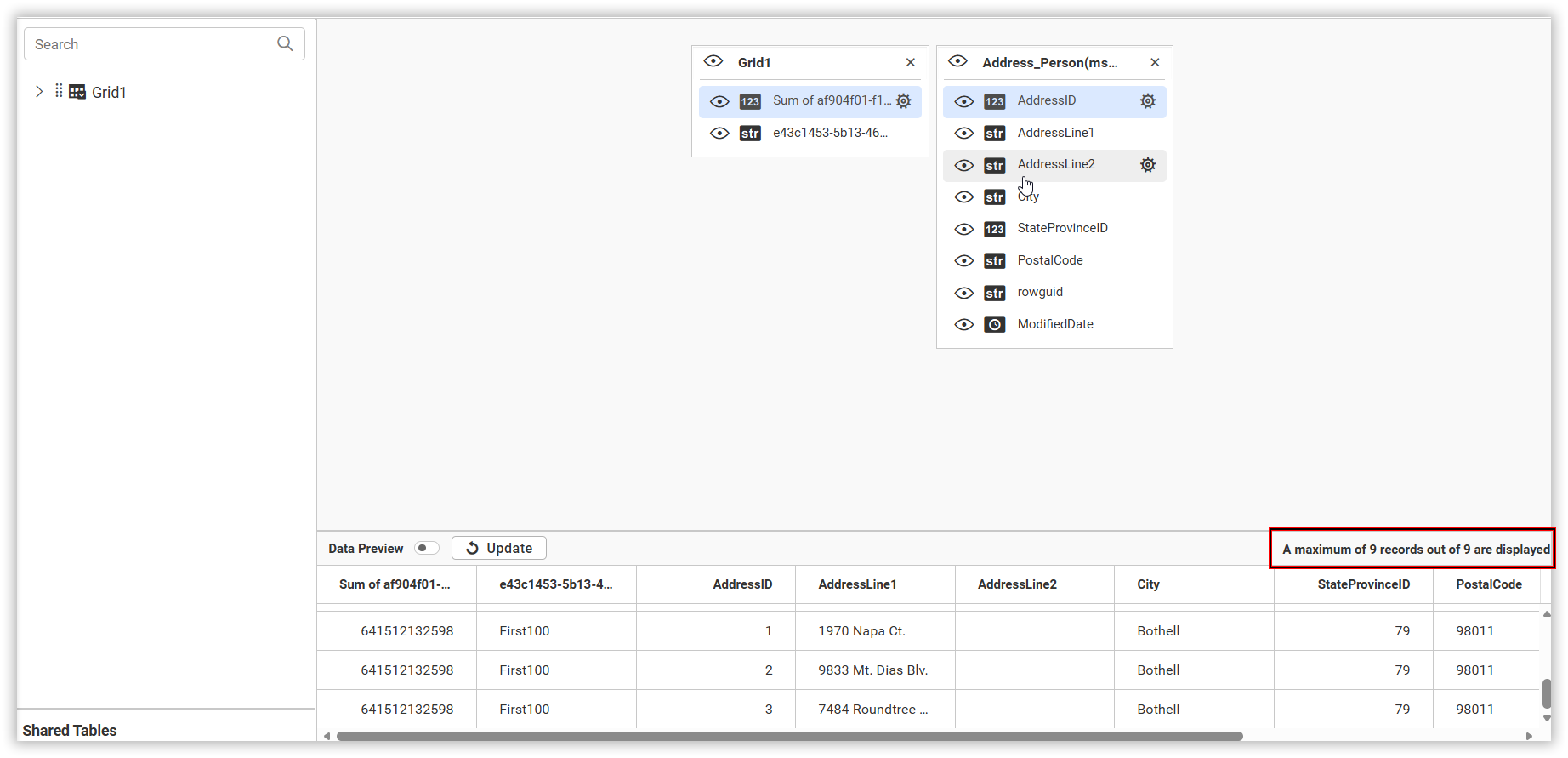Image resolution: width=1568 pixels, height=758 pixels.
Task: Select the ModifiedDate field name
Action: click(x=1055, y=324)
